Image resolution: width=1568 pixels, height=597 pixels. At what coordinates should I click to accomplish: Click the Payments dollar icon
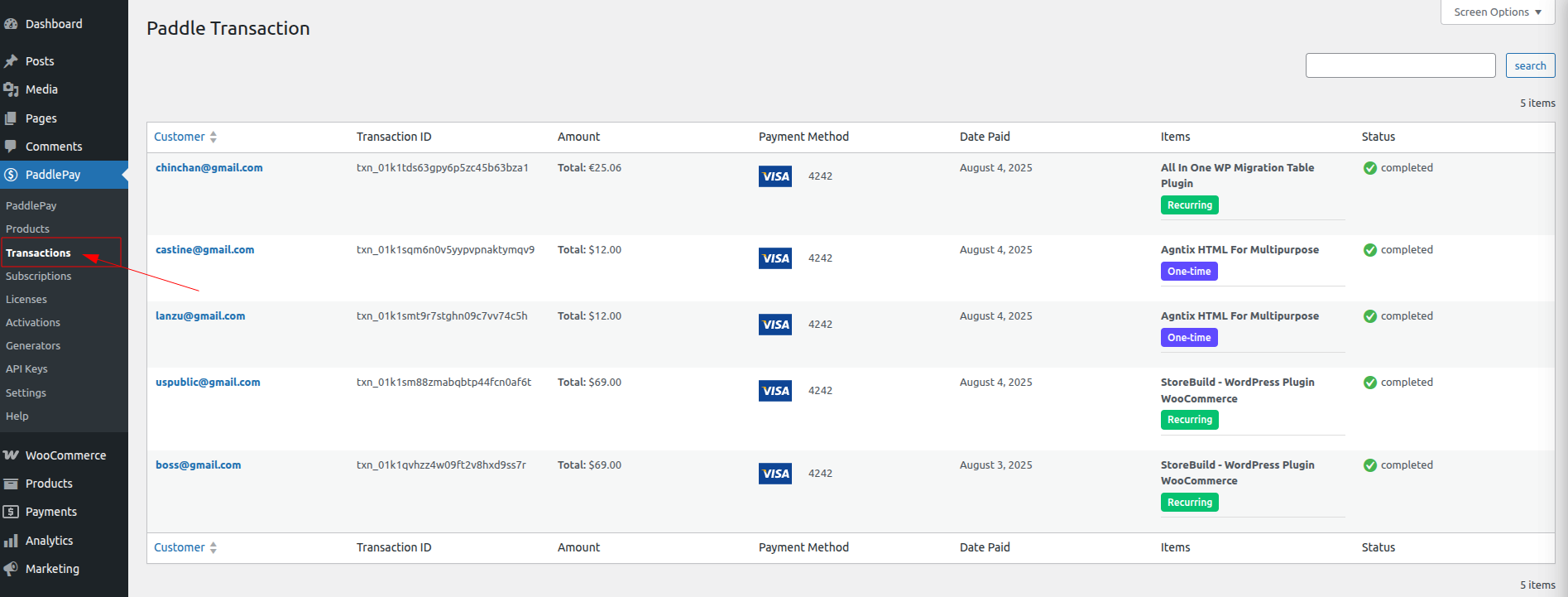pos(11,512)
